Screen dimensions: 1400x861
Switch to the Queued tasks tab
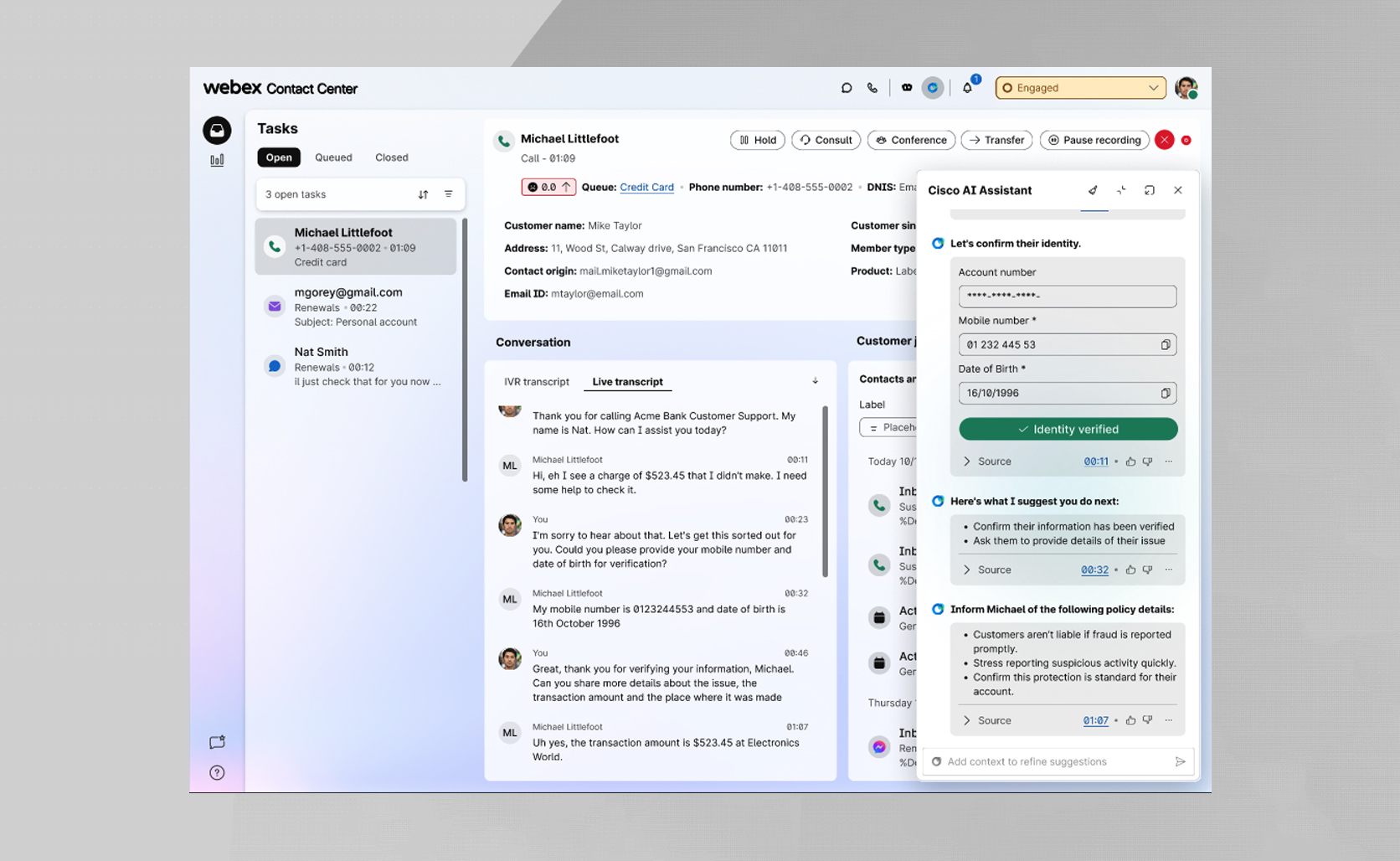tap(333, 157)
